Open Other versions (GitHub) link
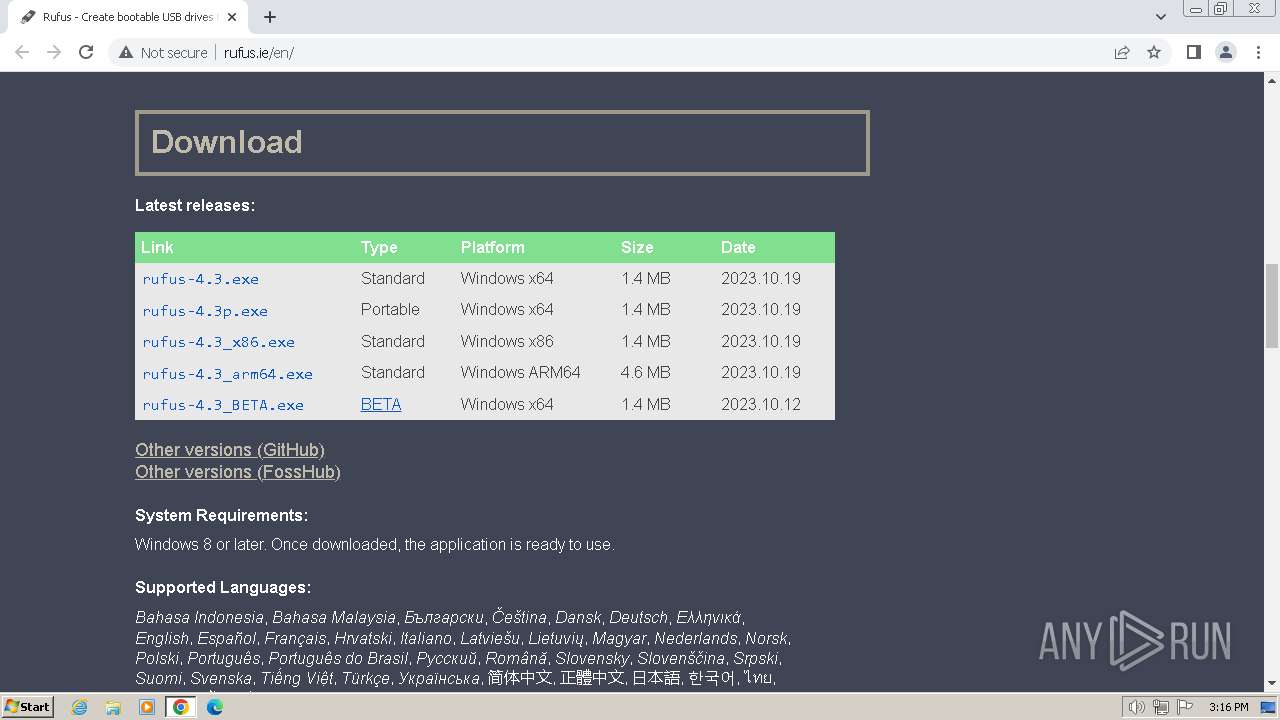This screenshot has height=720, width=1280. point(230,450)
